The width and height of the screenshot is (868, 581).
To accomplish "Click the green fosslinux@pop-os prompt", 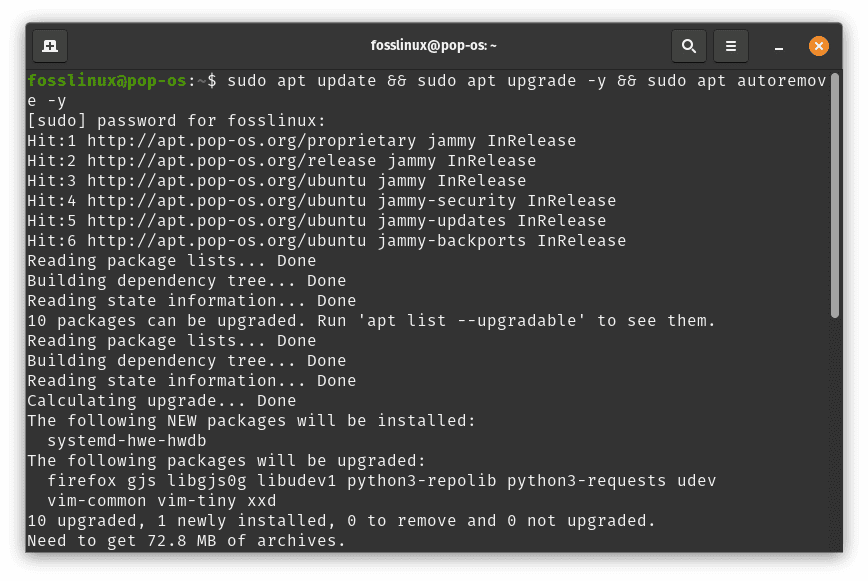I will (x=107, y=81).
